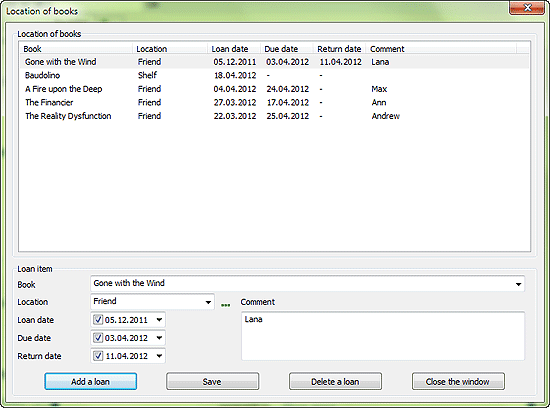The width and height of the screenshot is (550, 408).
Task: Click the Save button
Action: (x=213, y=381)
